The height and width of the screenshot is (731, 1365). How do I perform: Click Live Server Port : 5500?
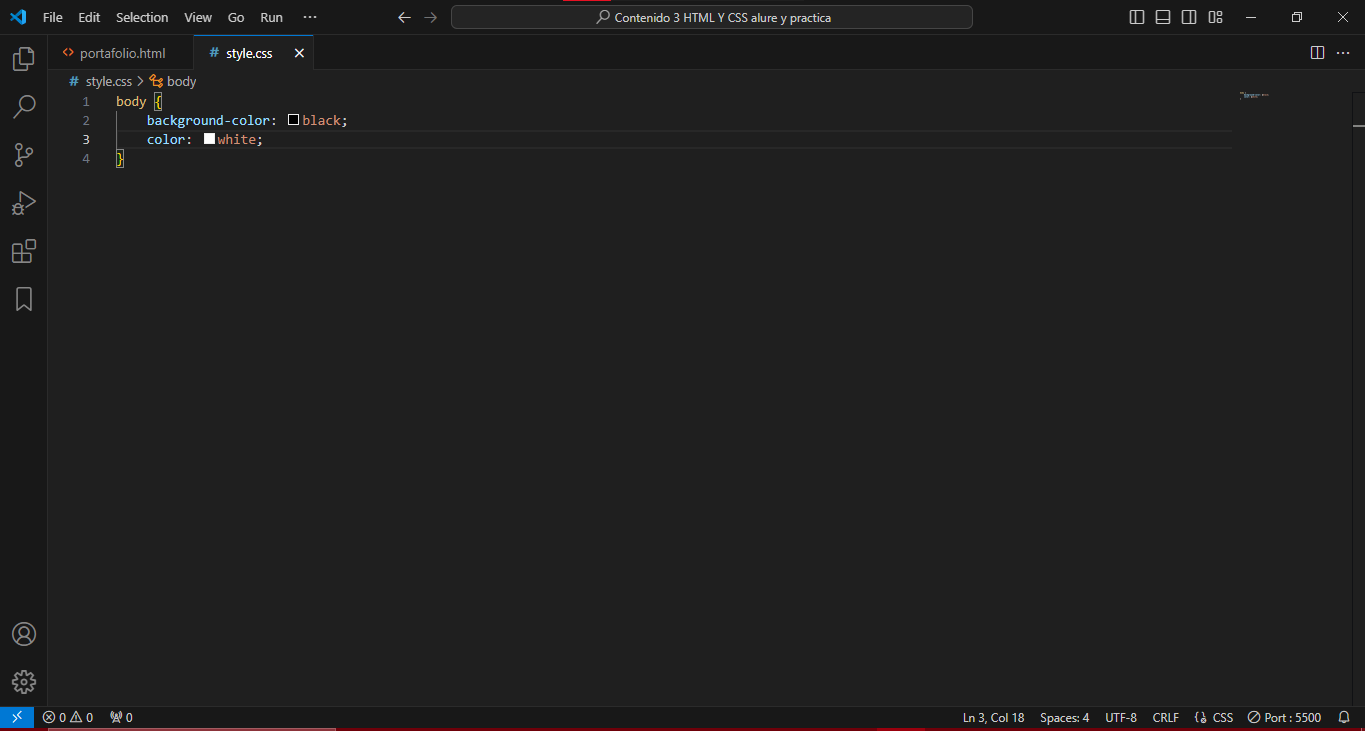[x=1284, y=717]
